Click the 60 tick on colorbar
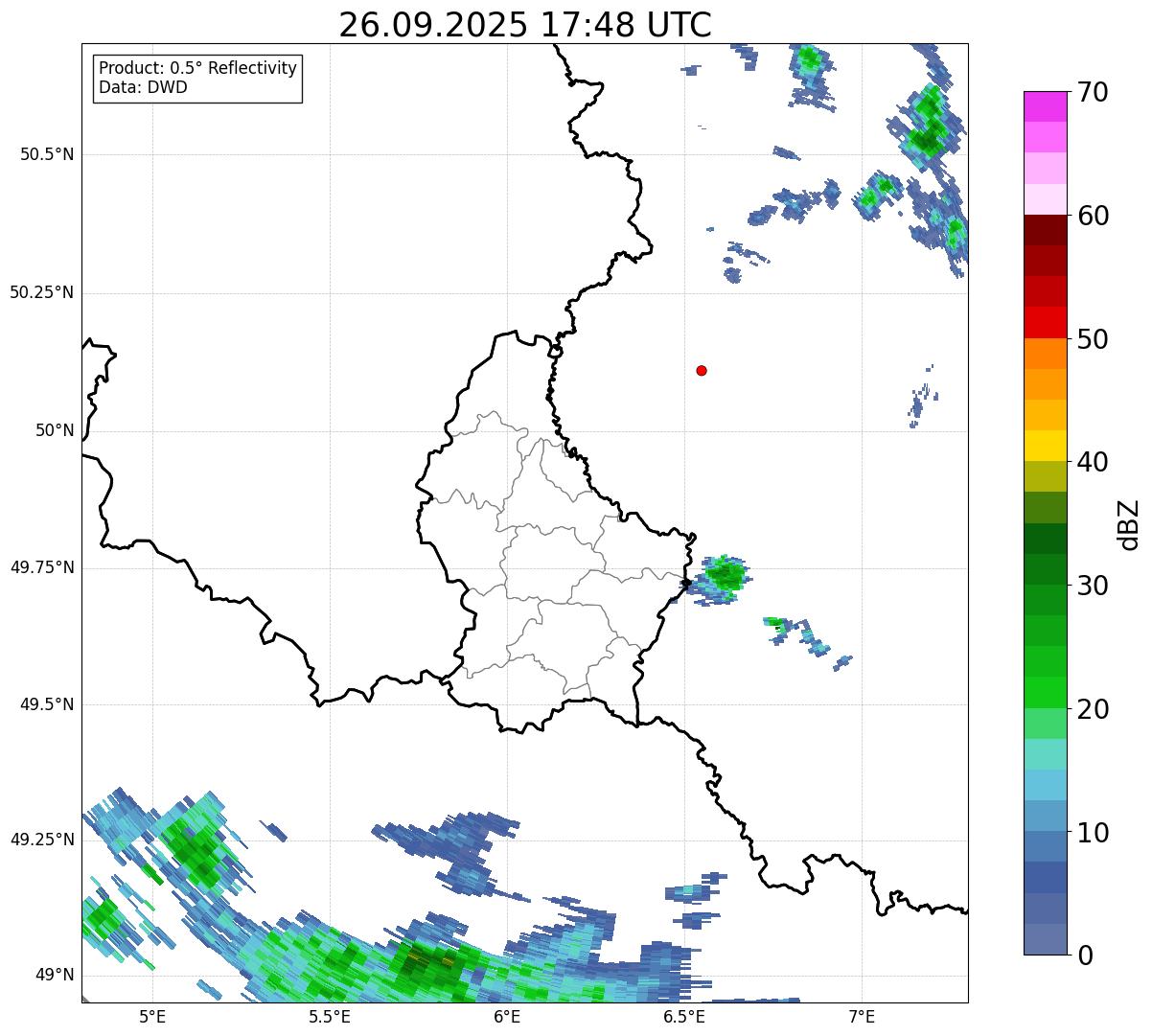The width and height of the screenshot is (1152, 1036). pos(1093,216)
